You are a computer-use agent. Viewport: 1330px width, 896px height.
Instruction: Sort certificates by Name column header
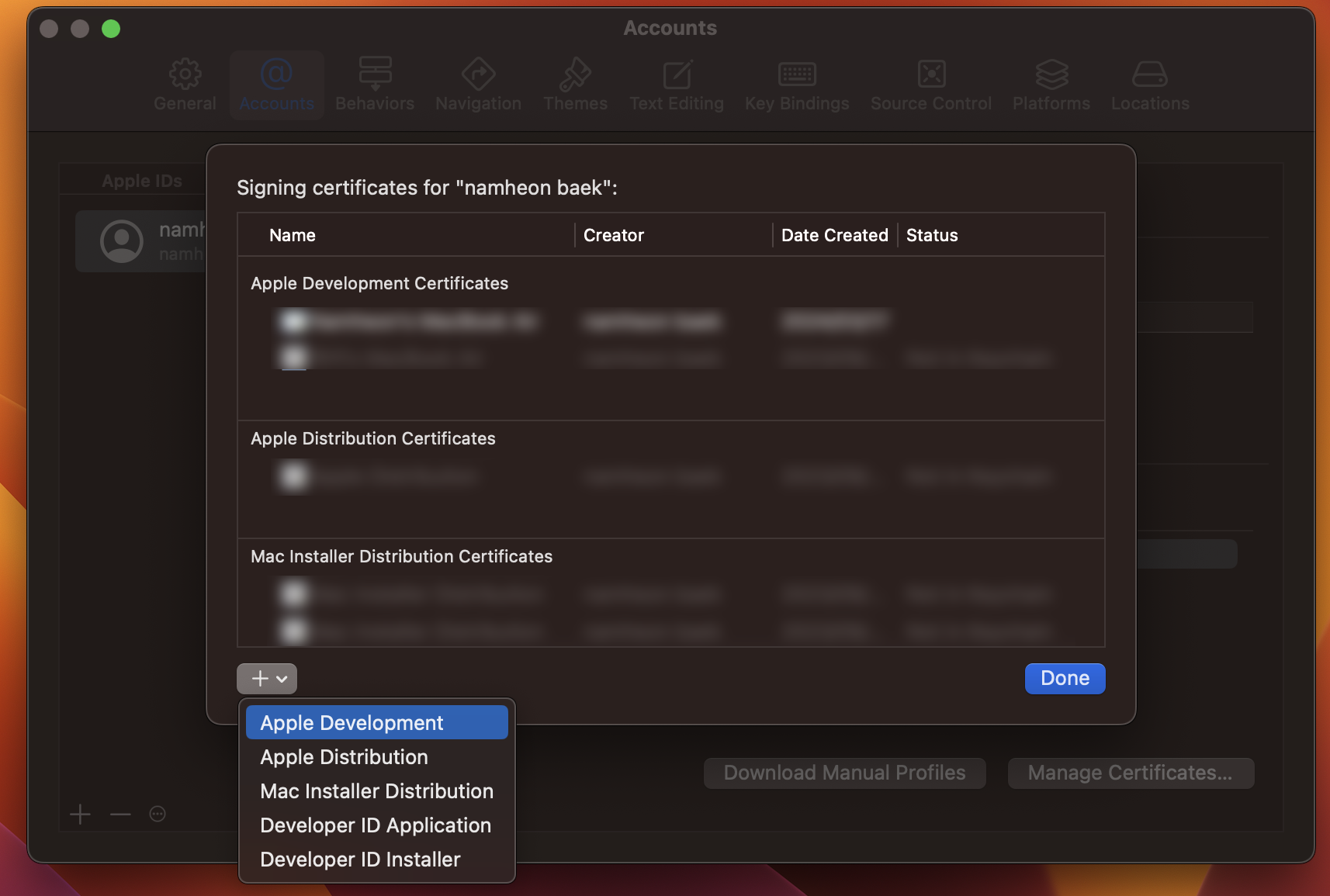[406, 235]
